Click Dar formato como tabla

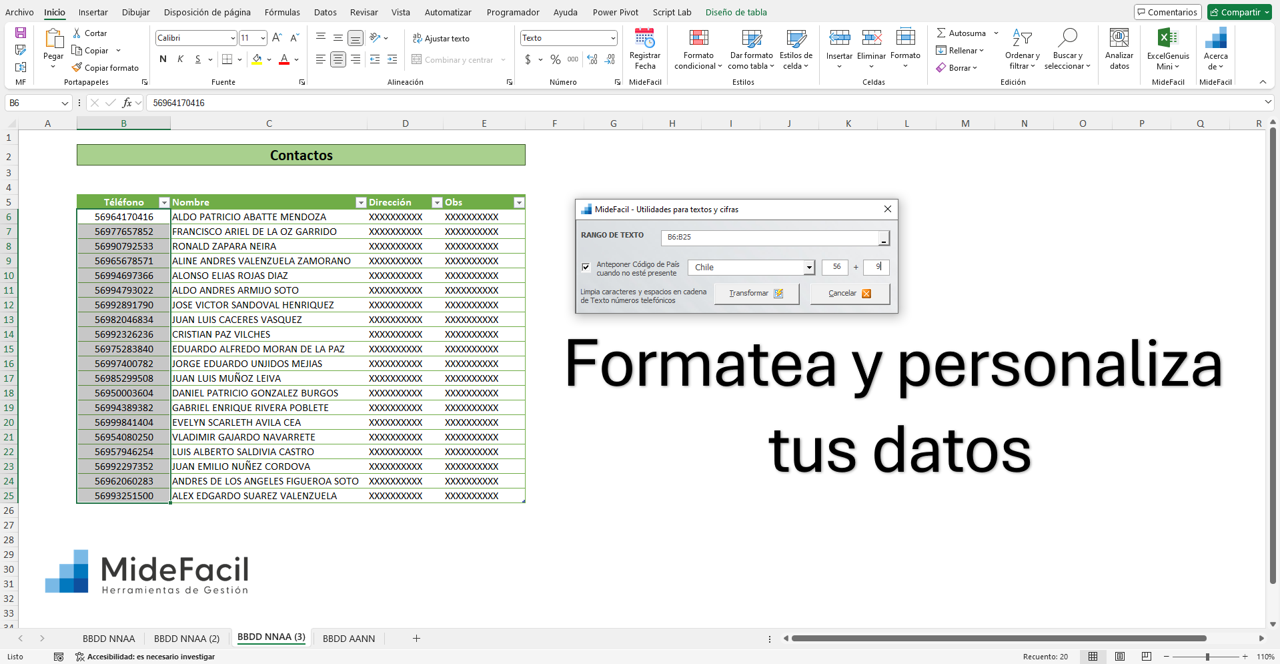(x=751, y=49)
